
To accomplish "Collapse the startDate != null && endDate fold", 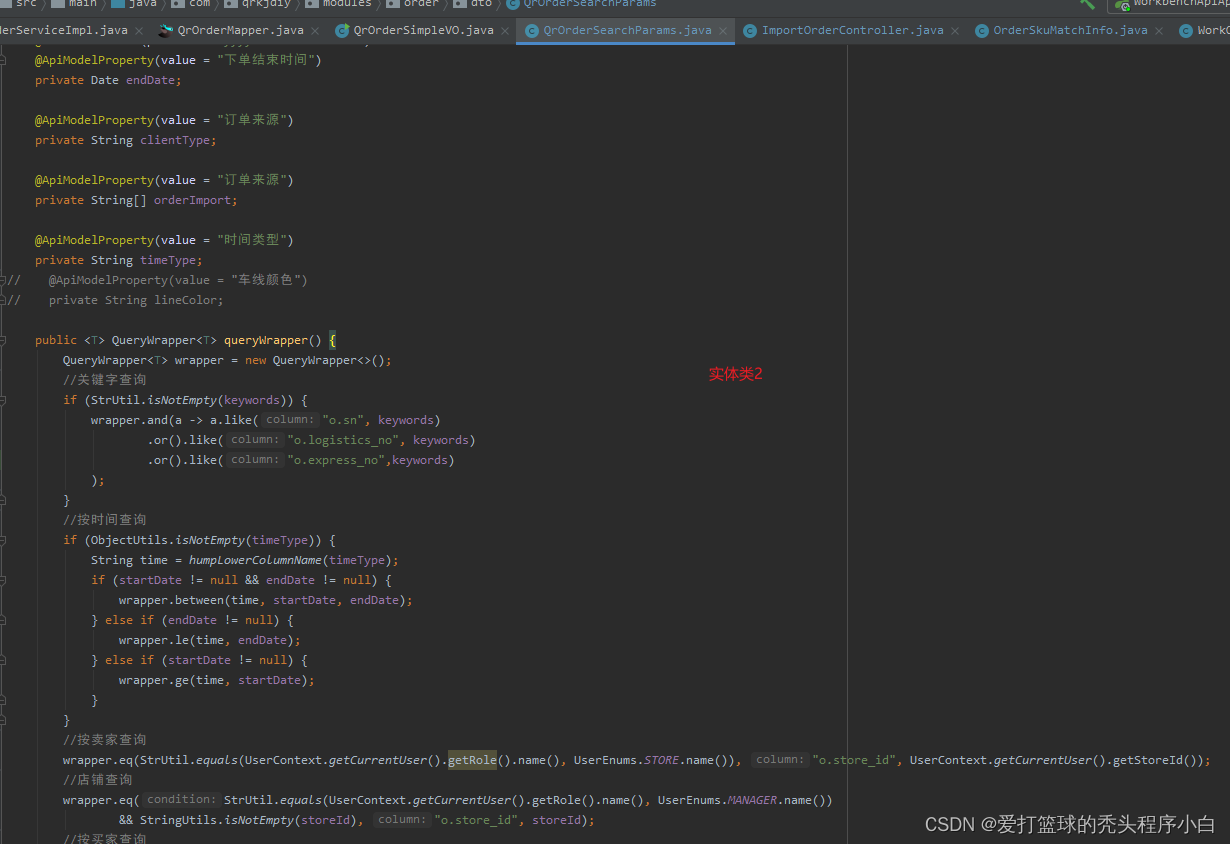I will [4, 580].
